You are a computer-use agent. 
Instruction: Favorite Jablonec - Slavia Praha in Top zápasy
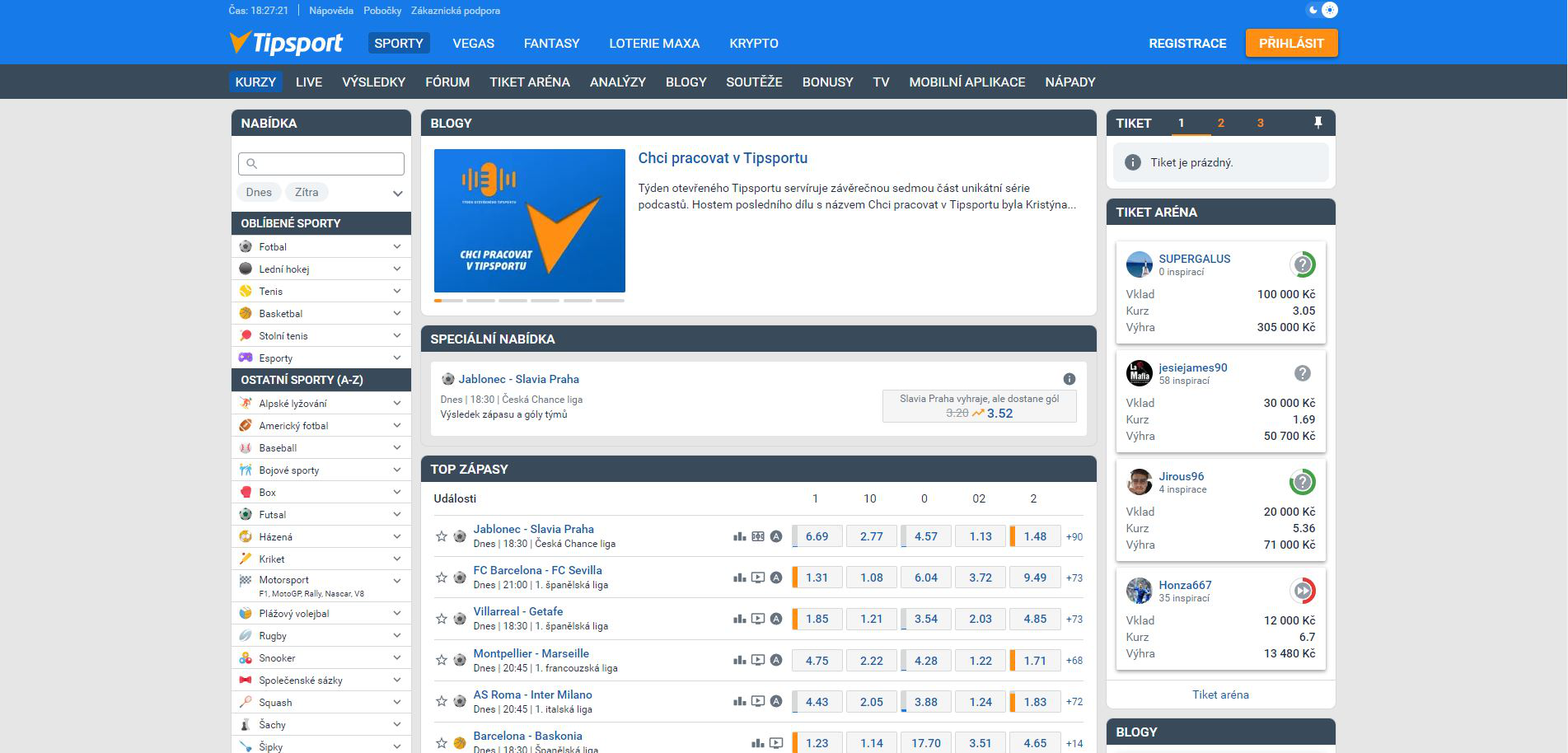pos(442,536)
